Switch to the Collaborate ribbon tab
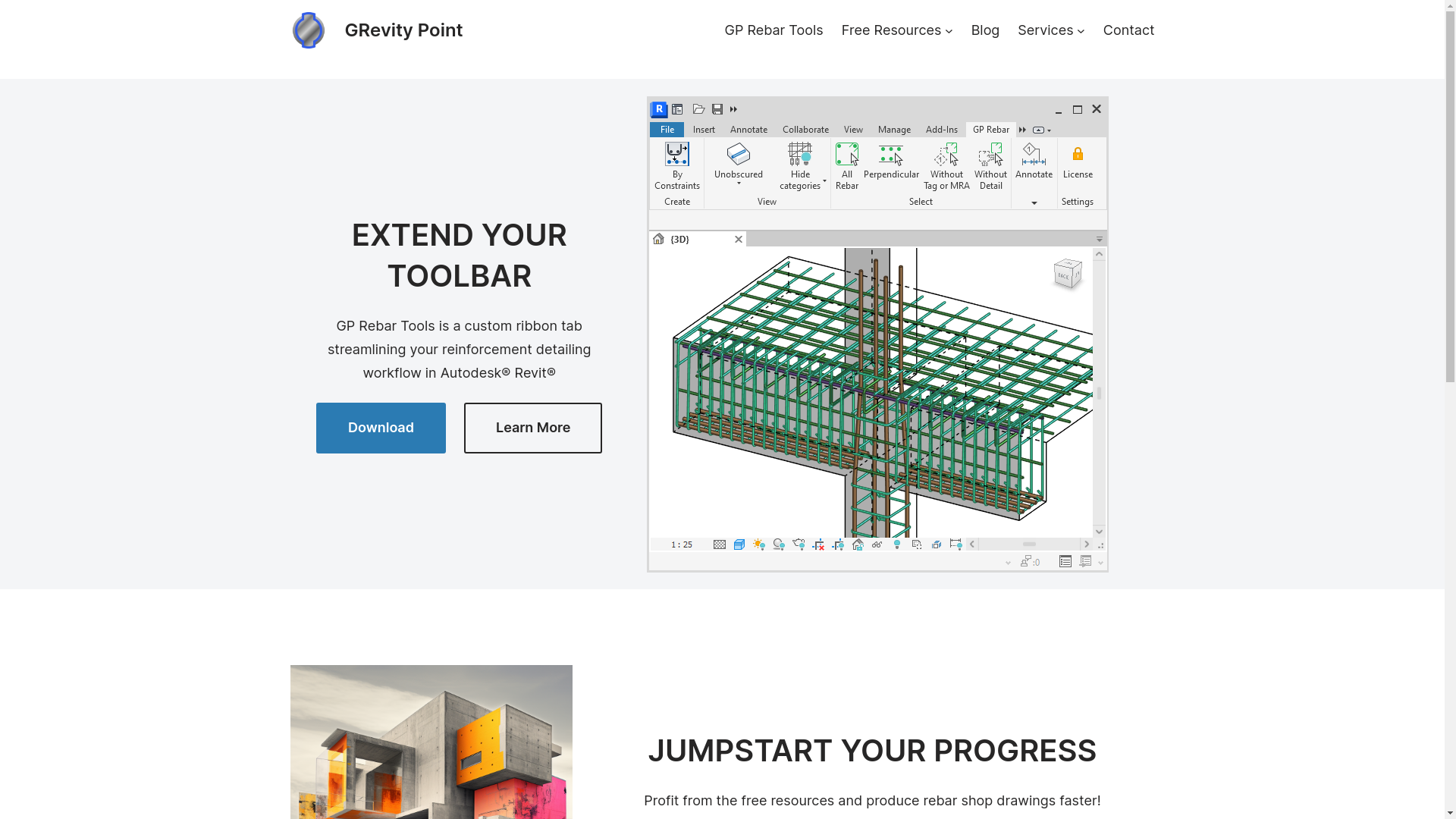 coord(805,130)
